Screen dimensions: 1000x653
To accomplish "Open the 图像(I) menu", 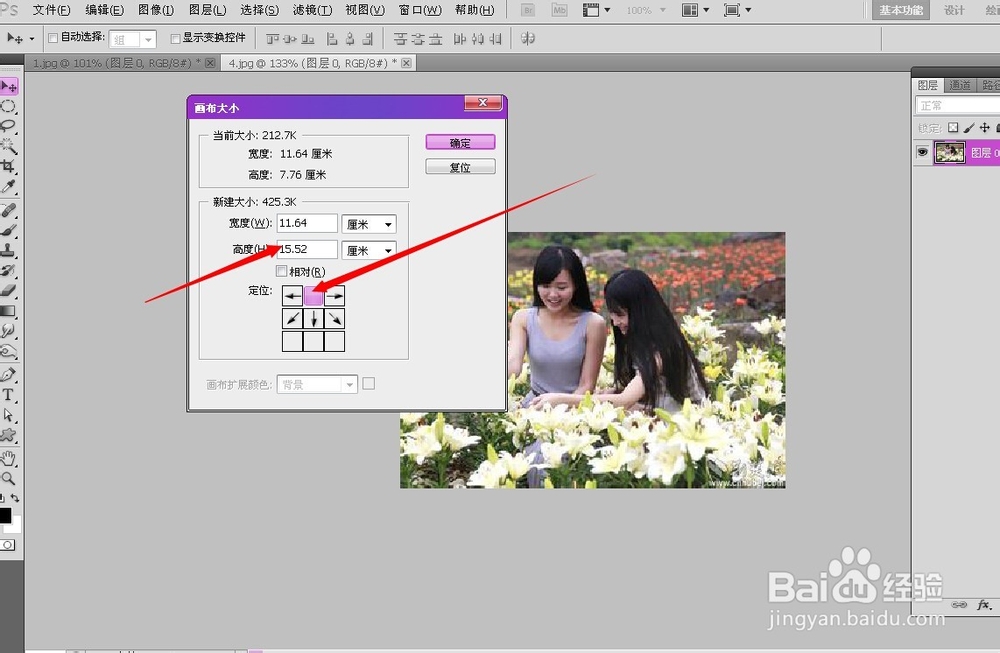I will (156, 10).
